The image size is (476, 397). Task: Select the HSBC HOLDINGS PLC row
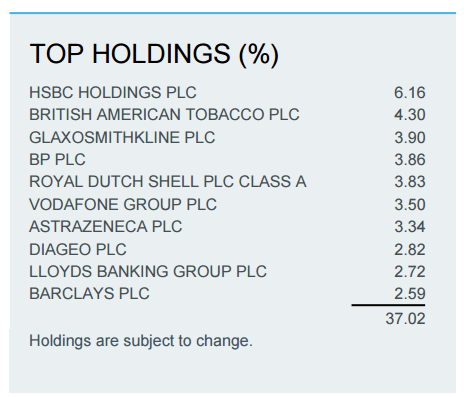(227, 92)
